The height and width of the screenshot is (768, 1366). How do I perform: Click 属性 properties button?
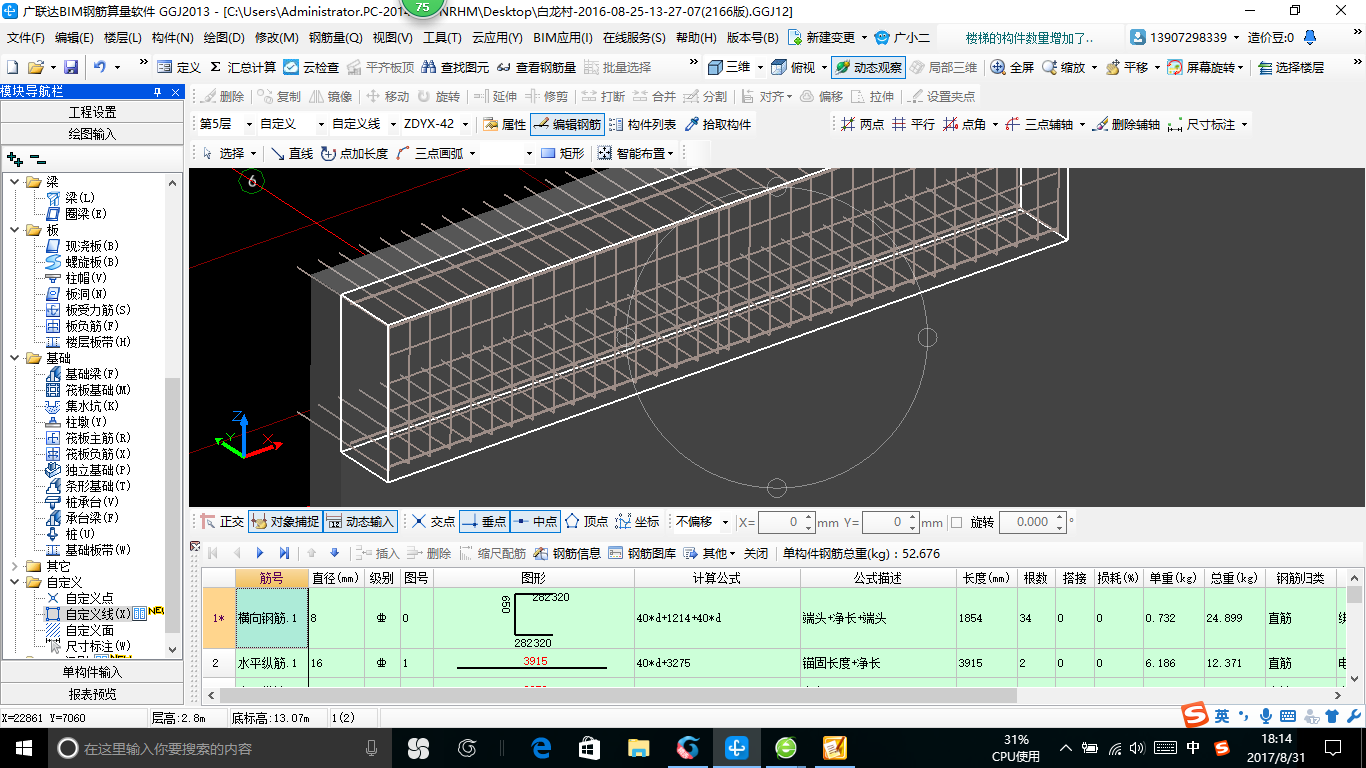click(505, 125)
